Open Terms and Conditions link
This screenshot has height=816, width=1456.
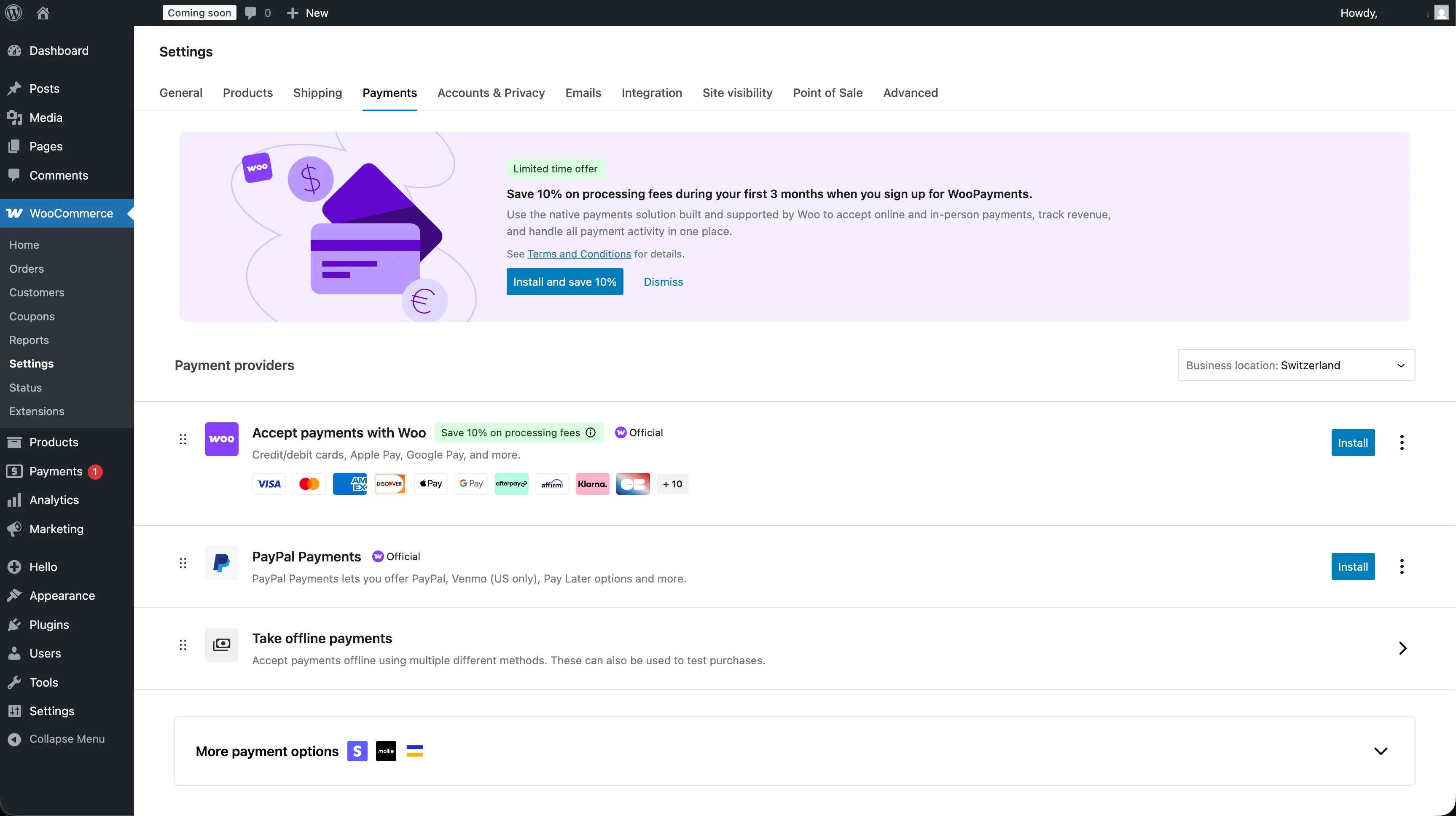click(x=579, y=254)
